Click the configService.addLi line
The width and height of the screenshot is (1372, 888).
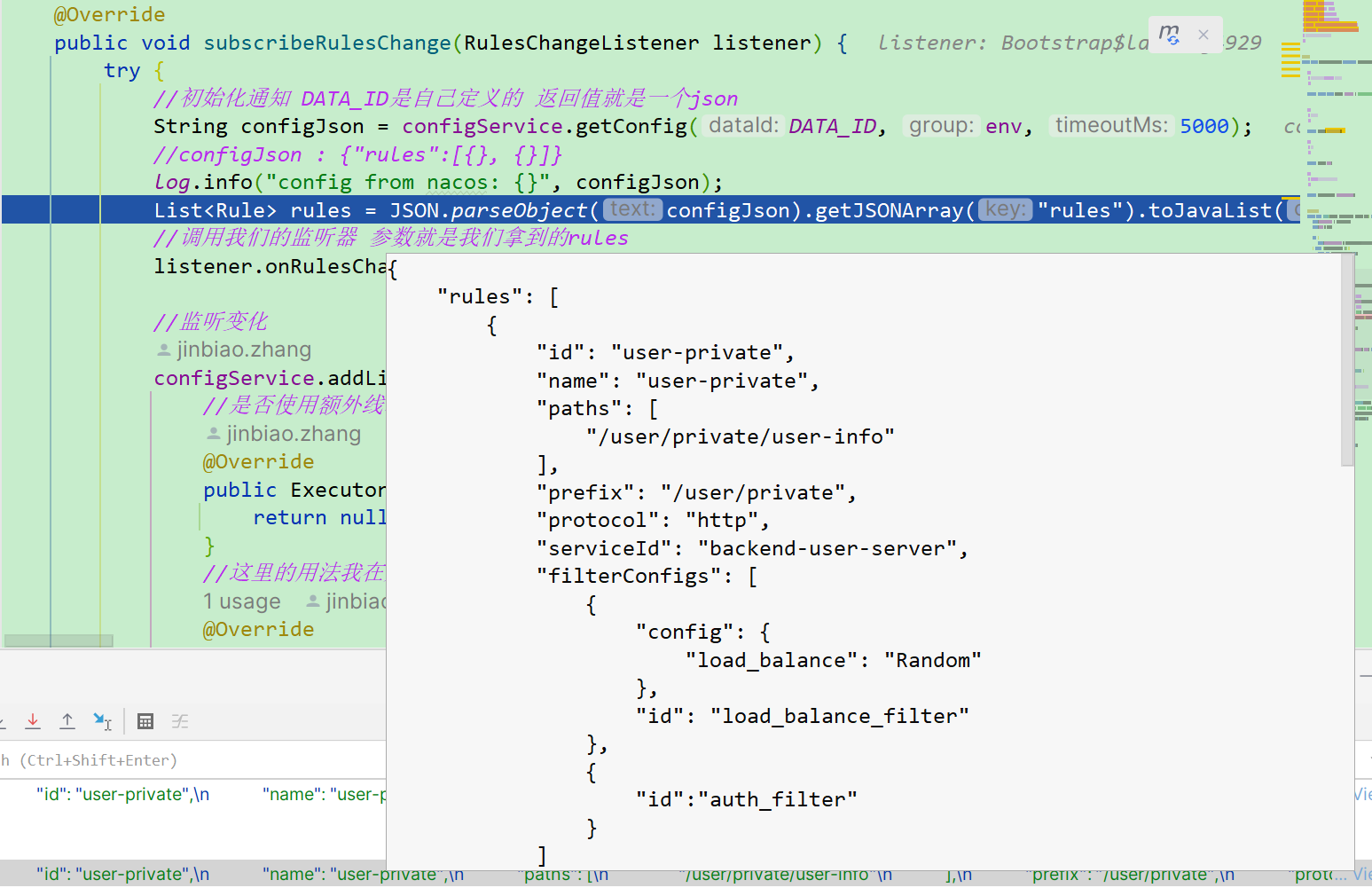pos(270,378)
